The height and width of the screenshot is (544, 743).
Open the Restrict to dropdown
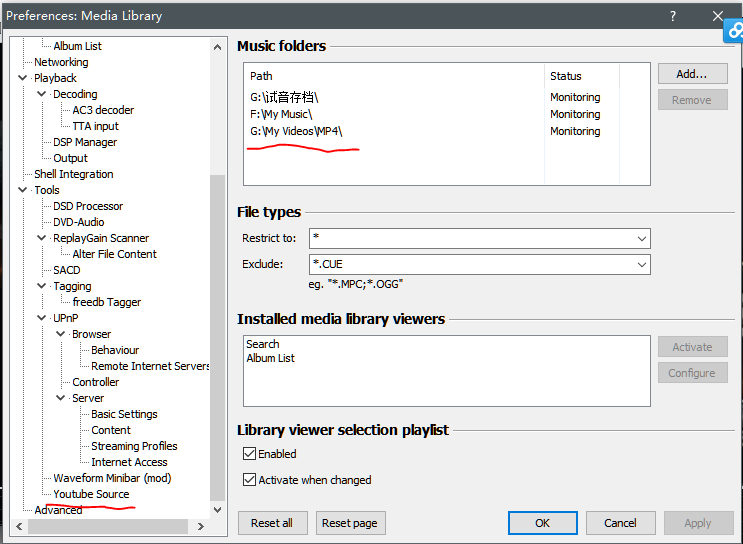(x=641, y=239)
